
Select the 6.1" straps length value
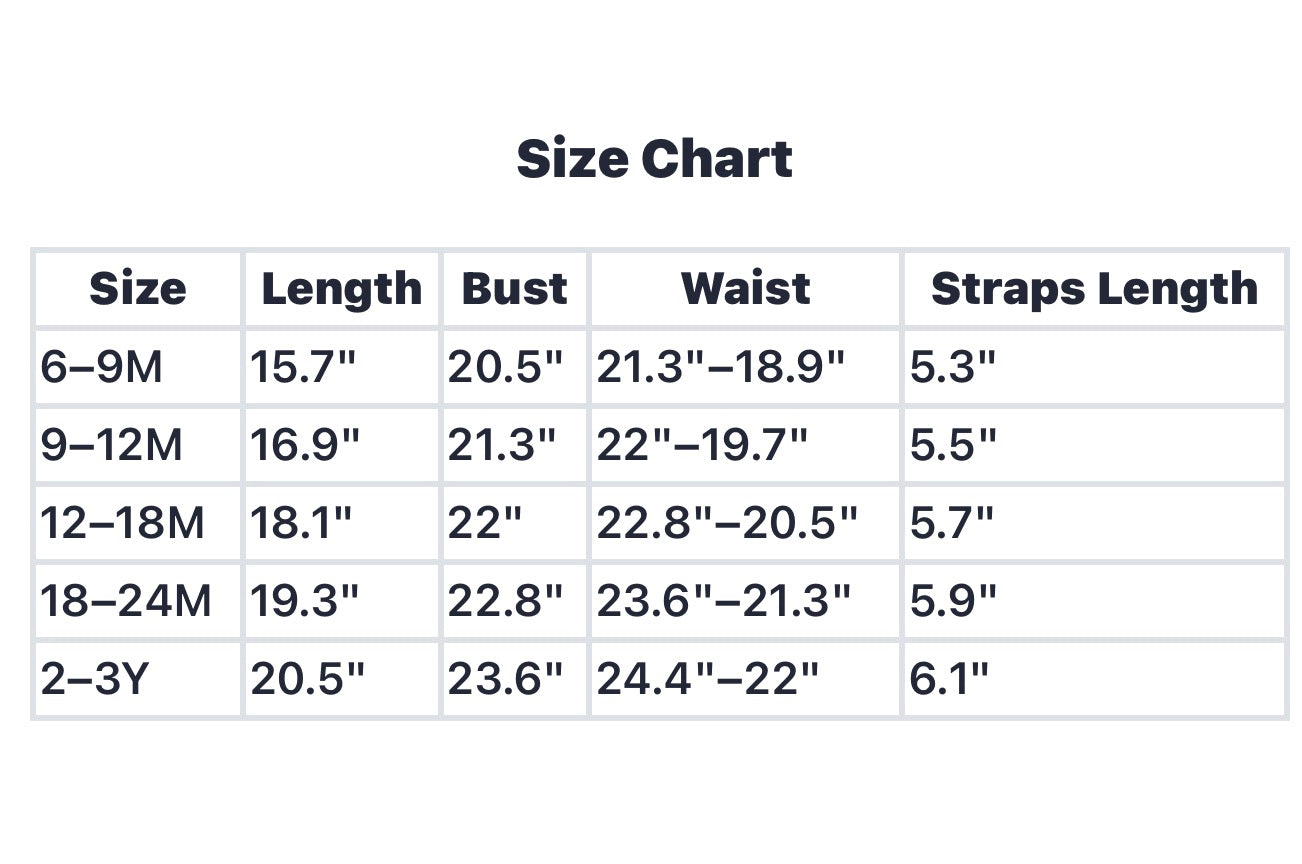click(x=949, y=679)
